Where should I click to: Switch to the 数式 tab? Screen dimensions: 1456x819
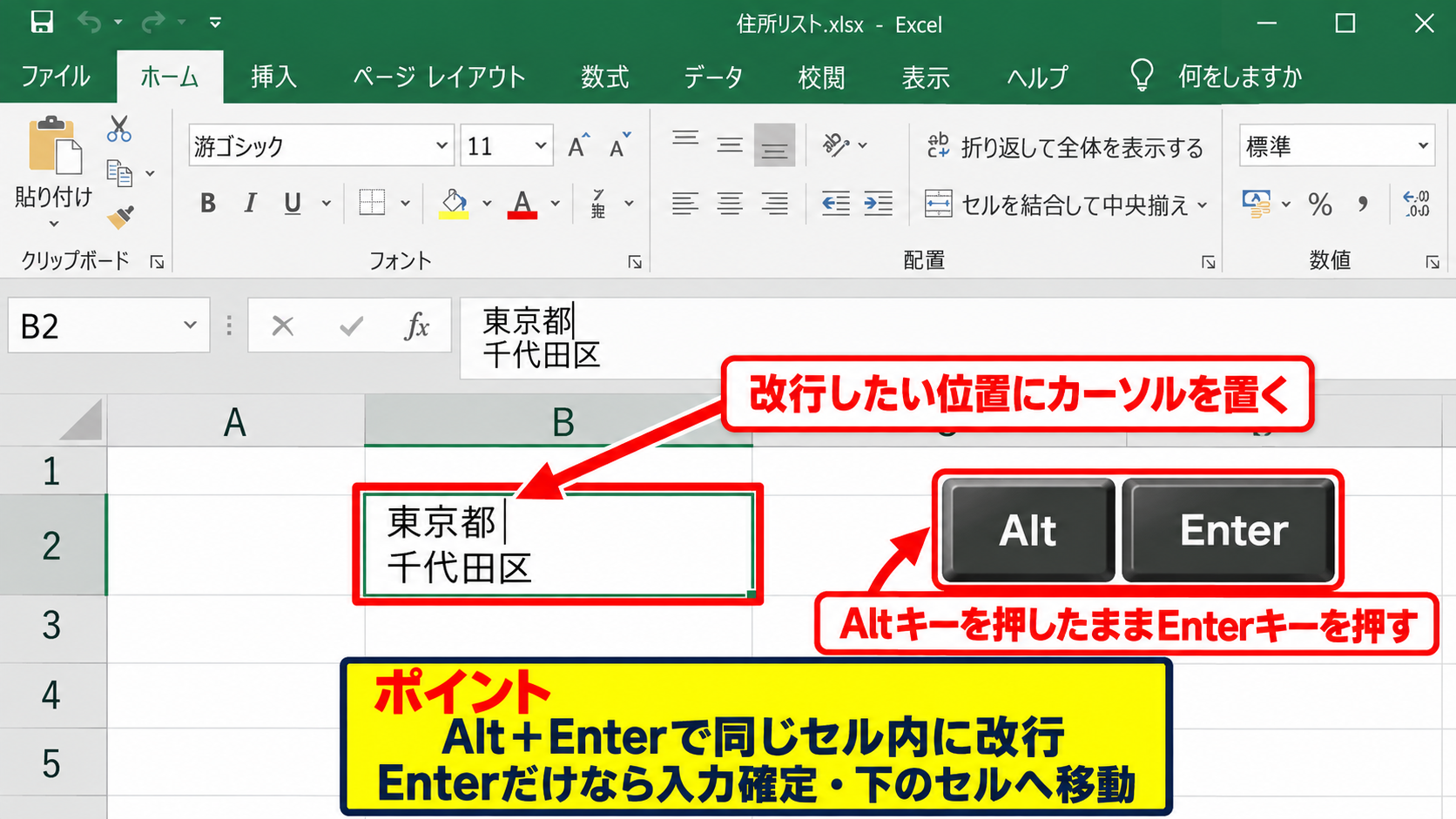point(605,77)
